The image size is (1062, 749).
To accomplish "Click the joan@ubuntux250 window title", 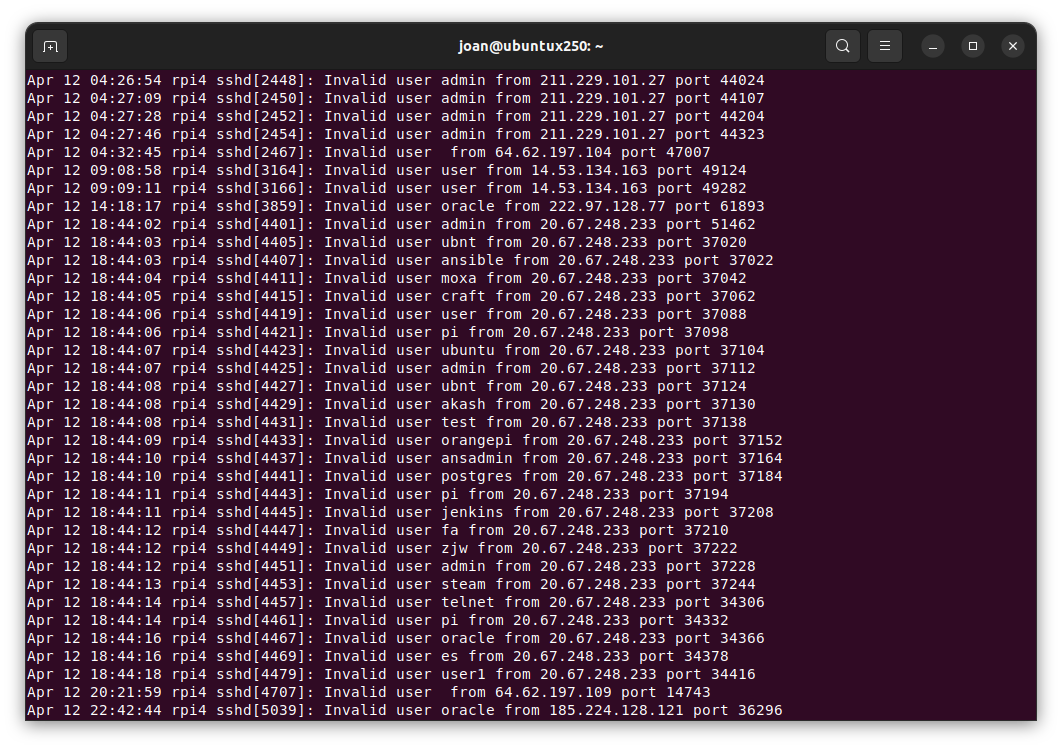I will click(530, 46).
